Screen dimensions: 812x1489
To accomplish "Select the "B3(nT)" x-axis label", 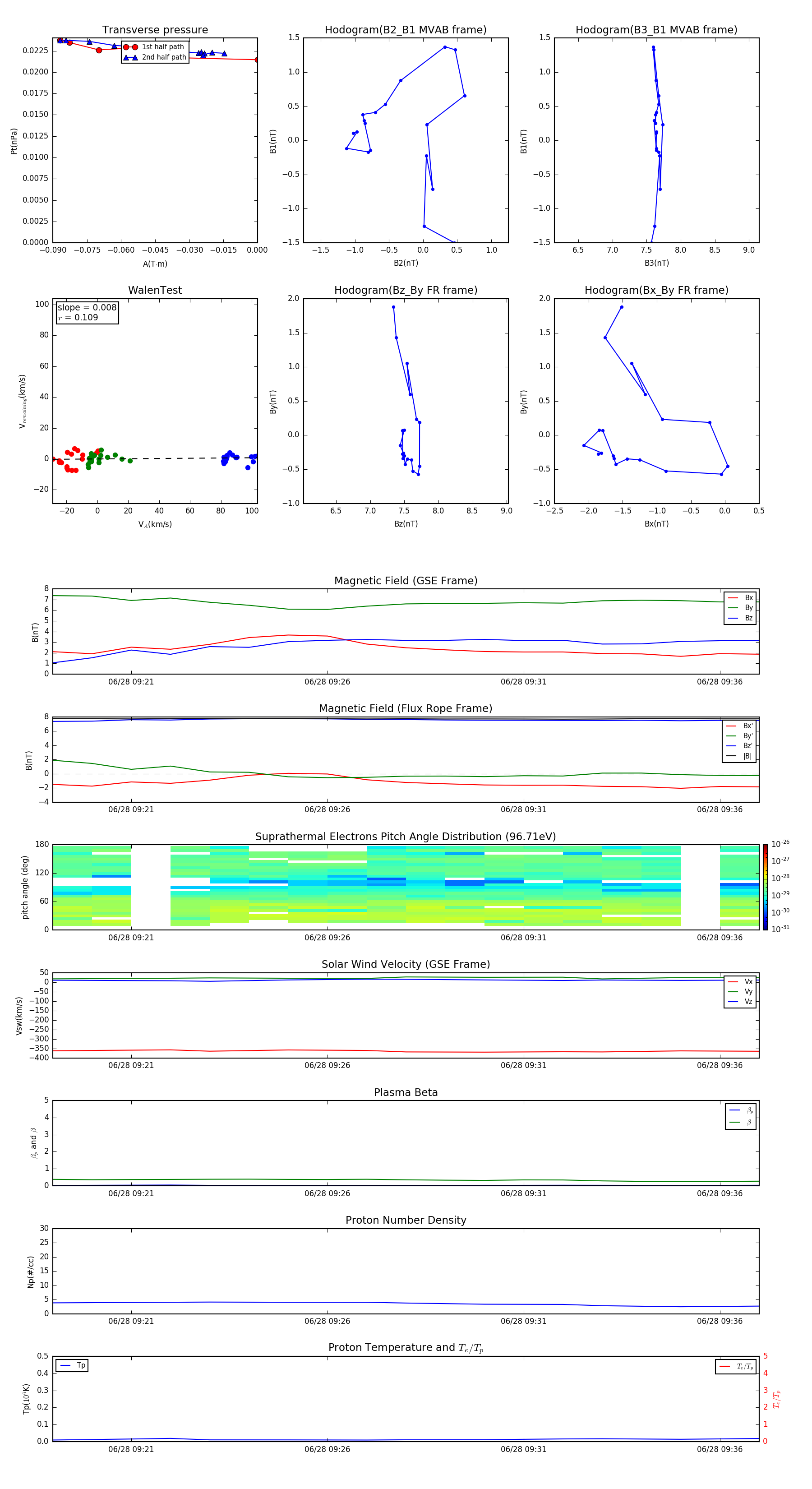I will coord(656,263).
